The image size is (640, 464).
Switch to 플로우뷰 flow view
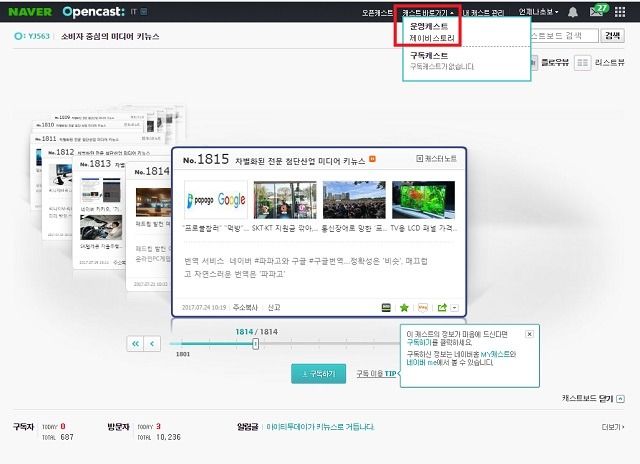pos(554,62)
